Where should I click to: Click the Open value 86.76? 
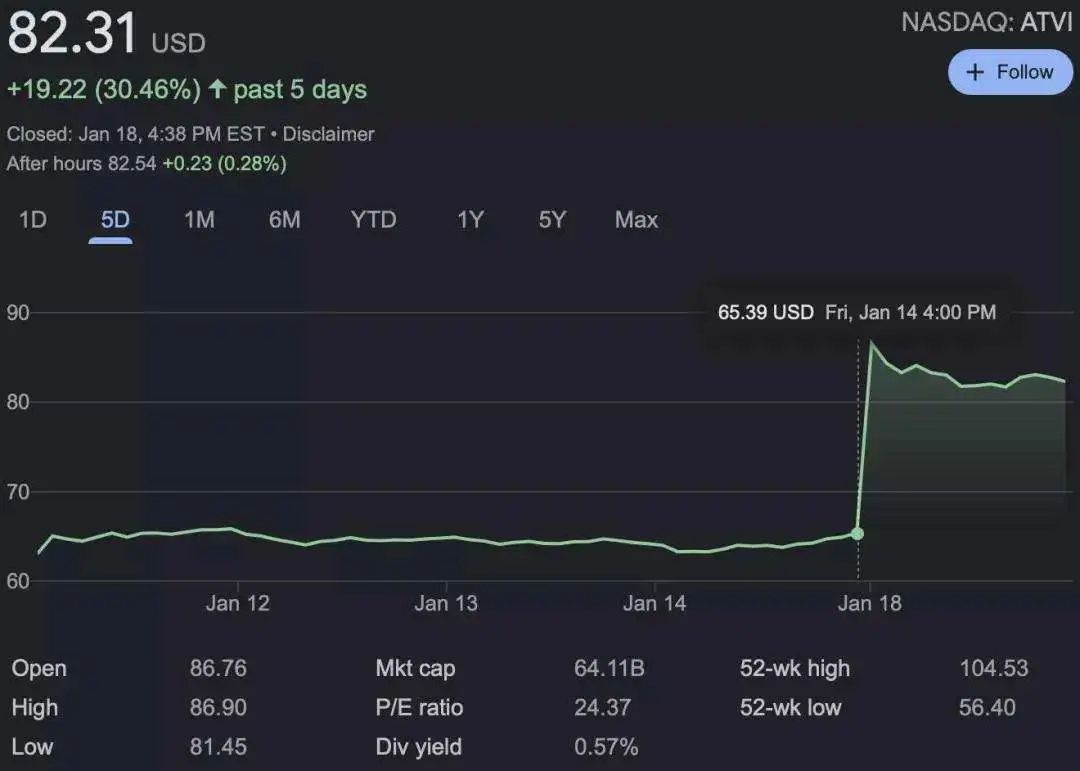(x=218, y=668)
